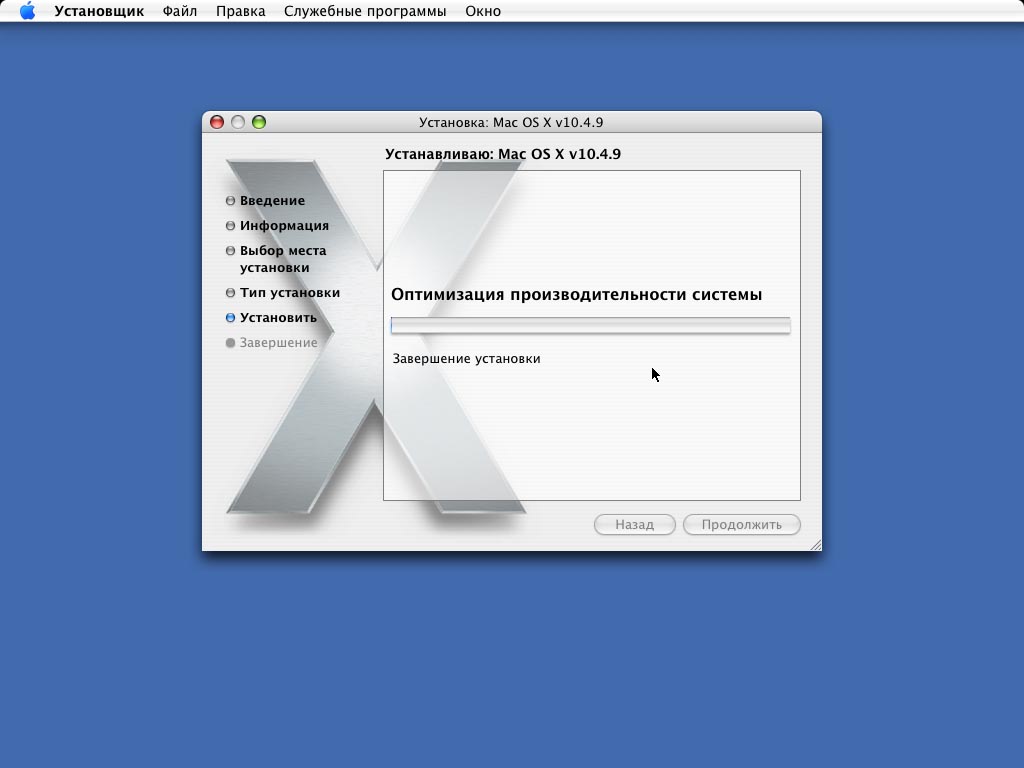This screenshot has height=768, width=1024.
Task: Click the Выбор места установки label
Action: point(283,259)
